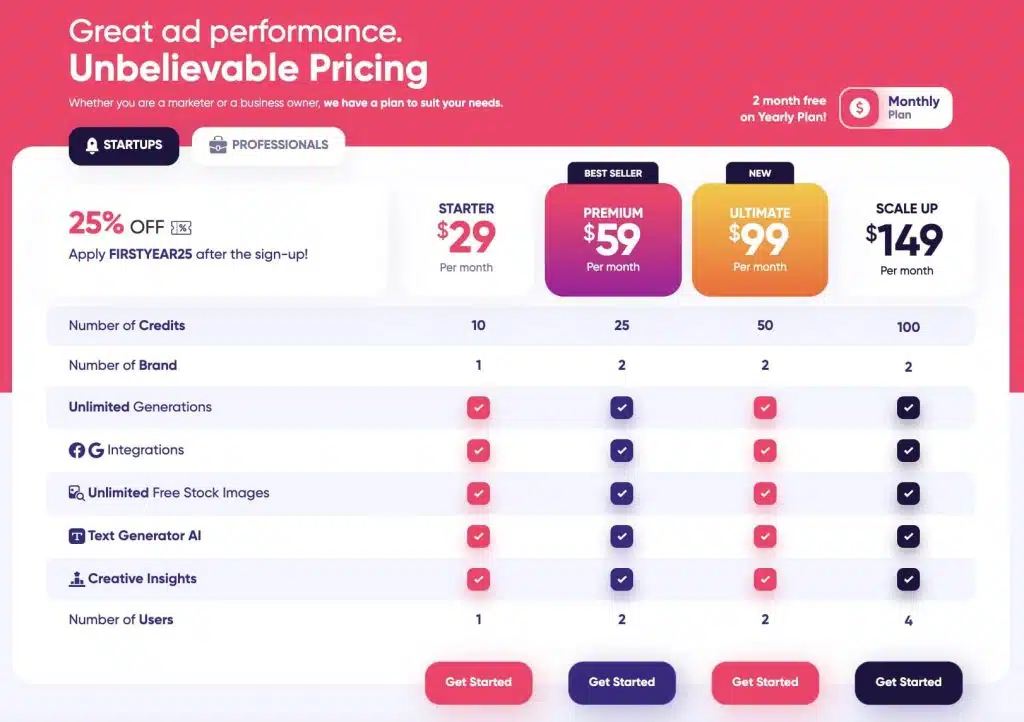
Task: Click the discount coupon icon next to 25% OFF
Action: (181, 228)
